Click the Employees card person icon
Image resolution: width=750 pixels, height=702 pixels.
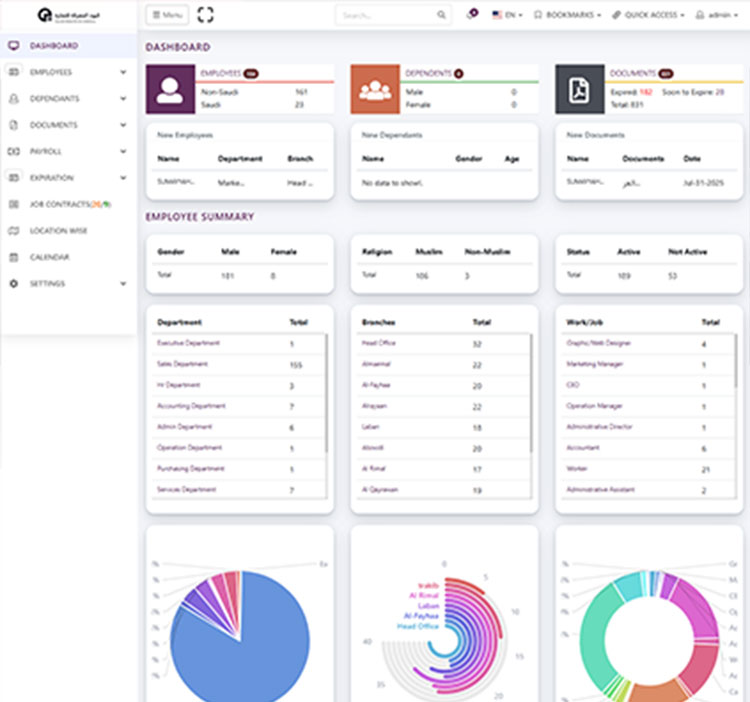click(170, 89)
